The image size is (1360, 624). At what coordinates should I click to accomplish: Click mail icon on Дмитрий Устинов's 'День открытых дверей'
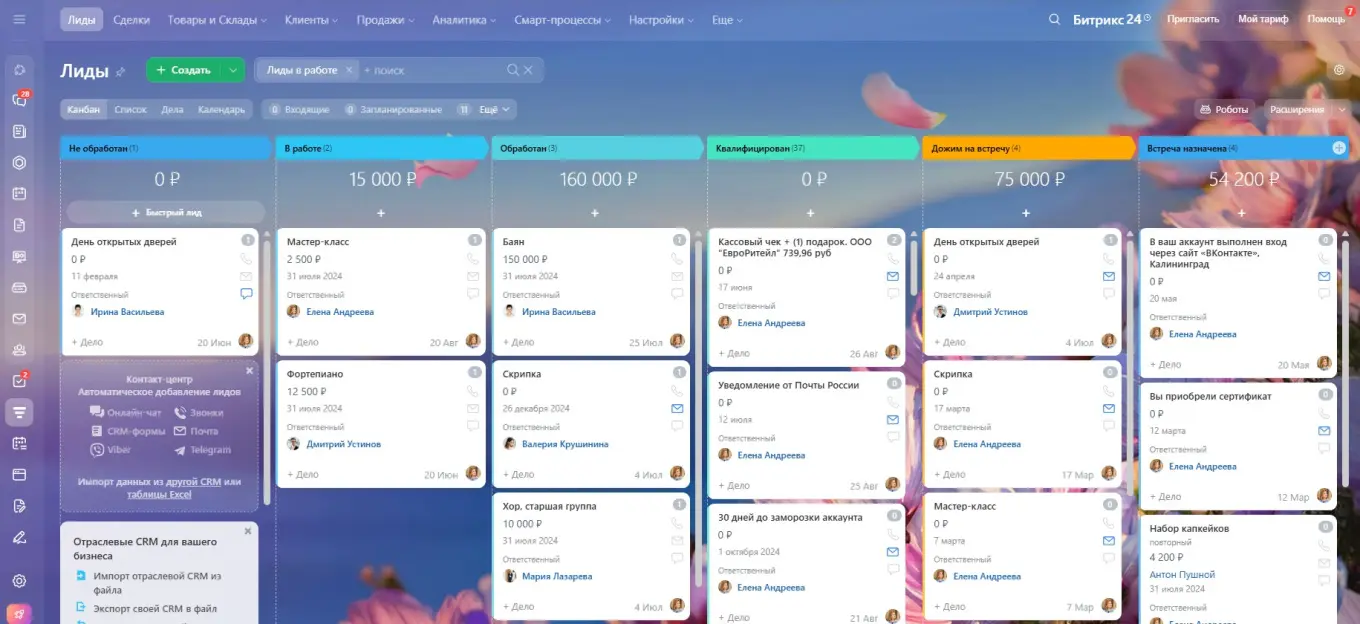[x=1109, y=276]
